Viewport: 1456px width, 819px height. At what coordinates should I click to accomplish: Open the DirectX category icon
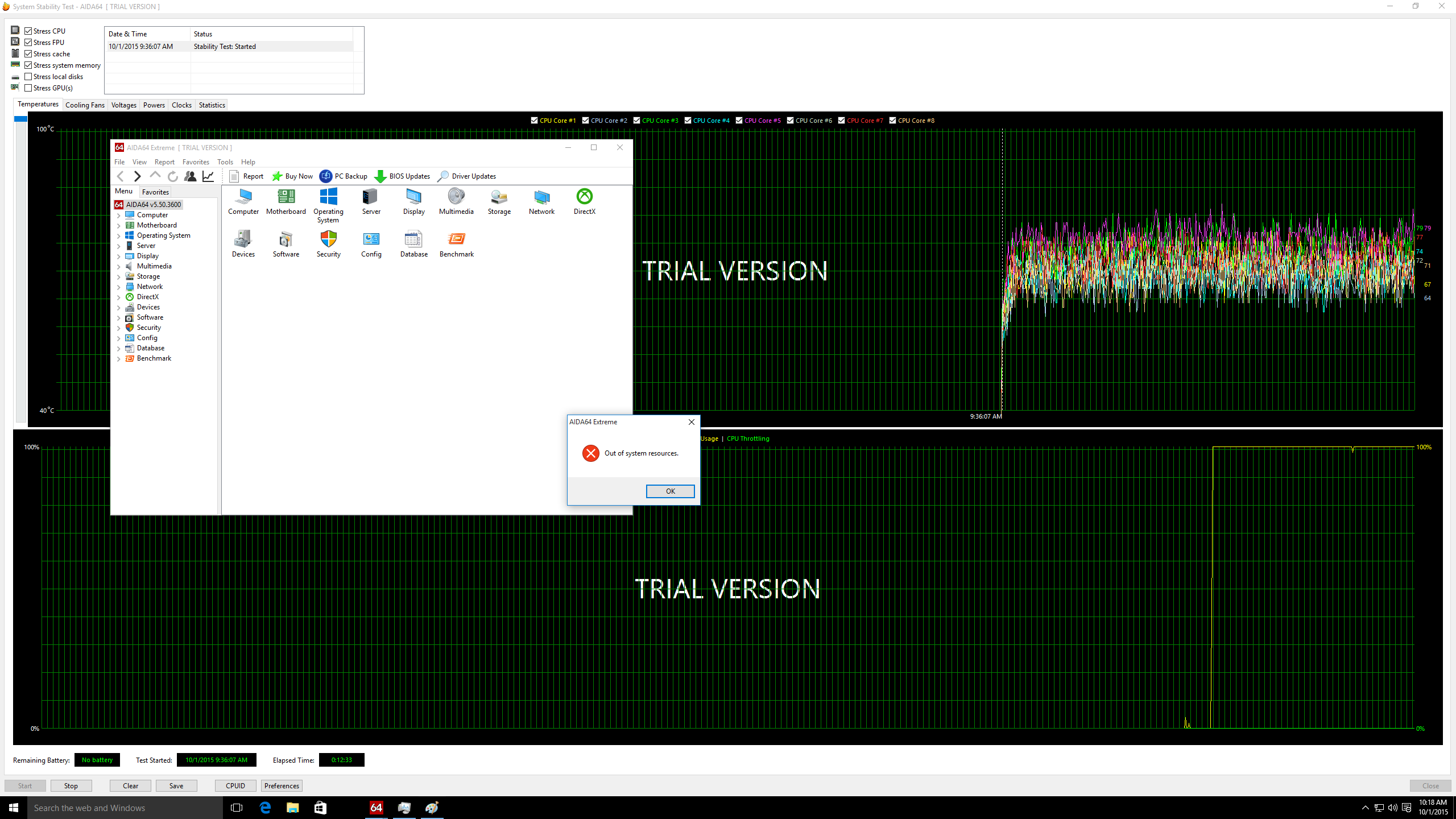point(584,202)
